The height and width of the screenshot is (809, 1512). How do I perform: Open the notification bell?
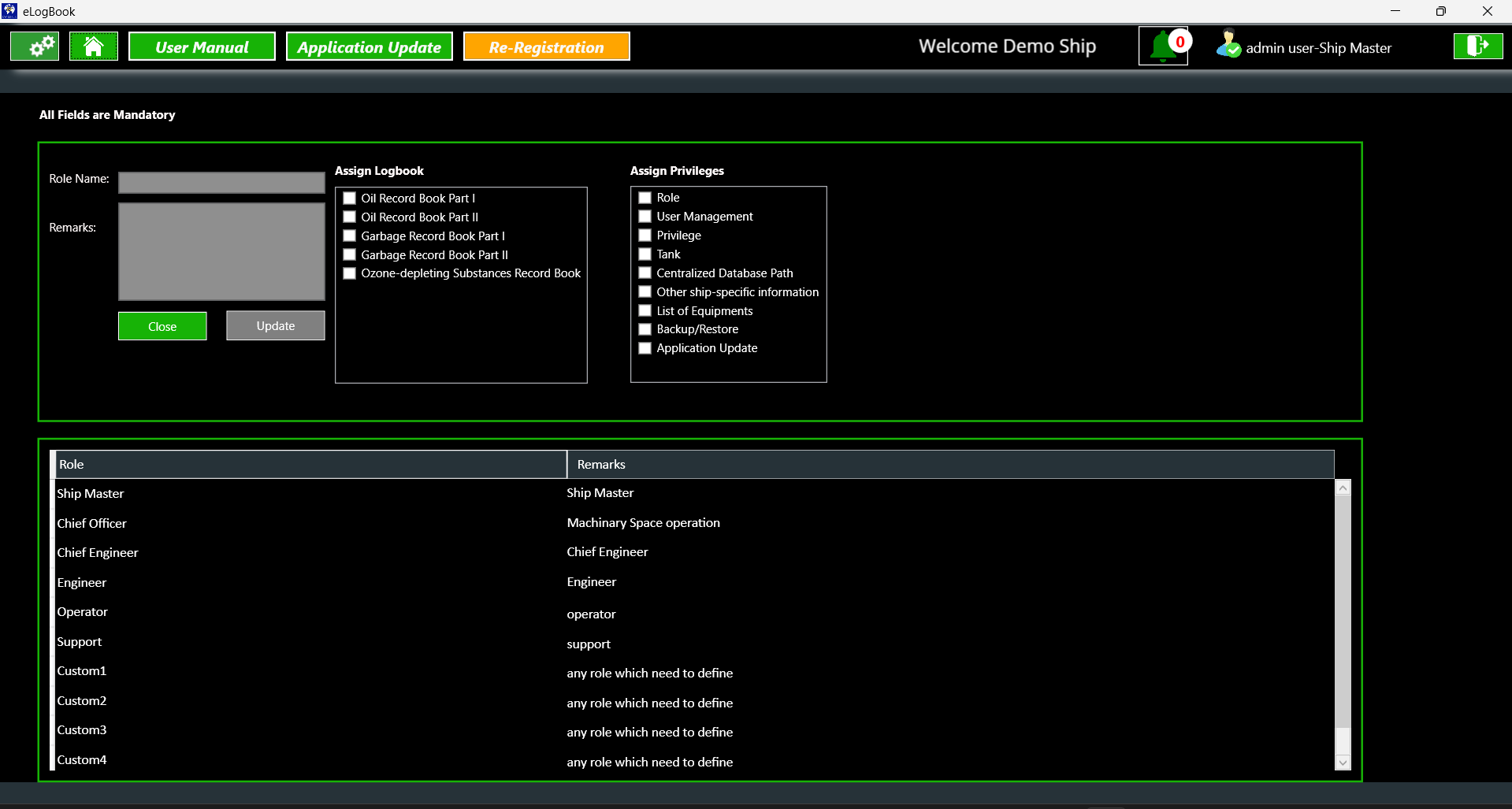point(1162,46)
